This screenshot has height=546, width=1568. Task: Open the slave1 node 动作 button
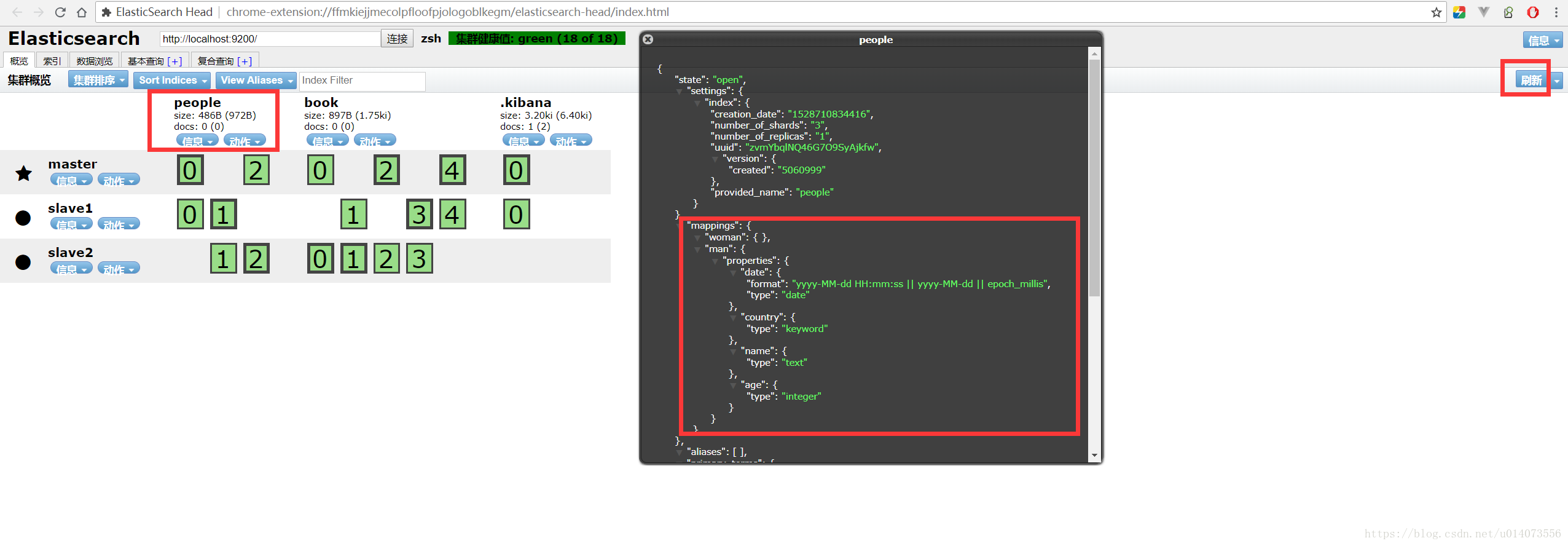click(119, 224)
